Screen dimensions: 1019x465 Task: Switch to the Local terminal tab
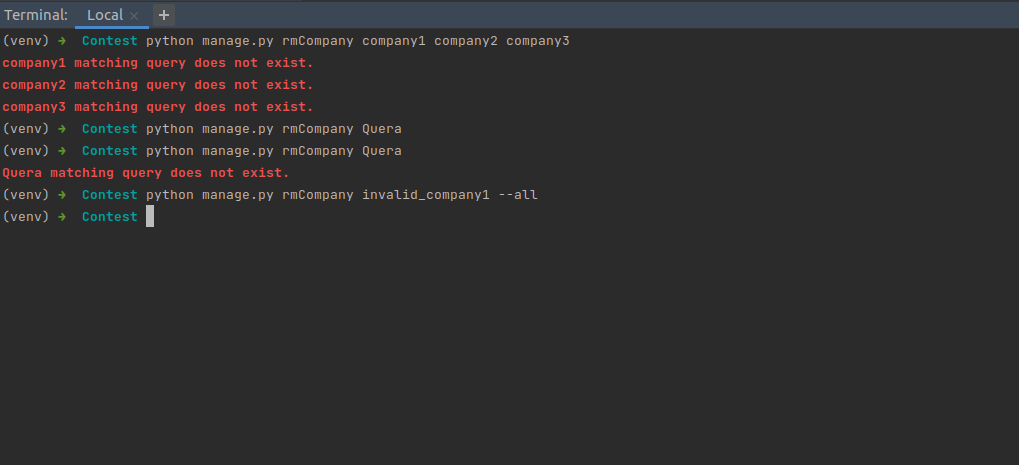(x=105, y=15)
